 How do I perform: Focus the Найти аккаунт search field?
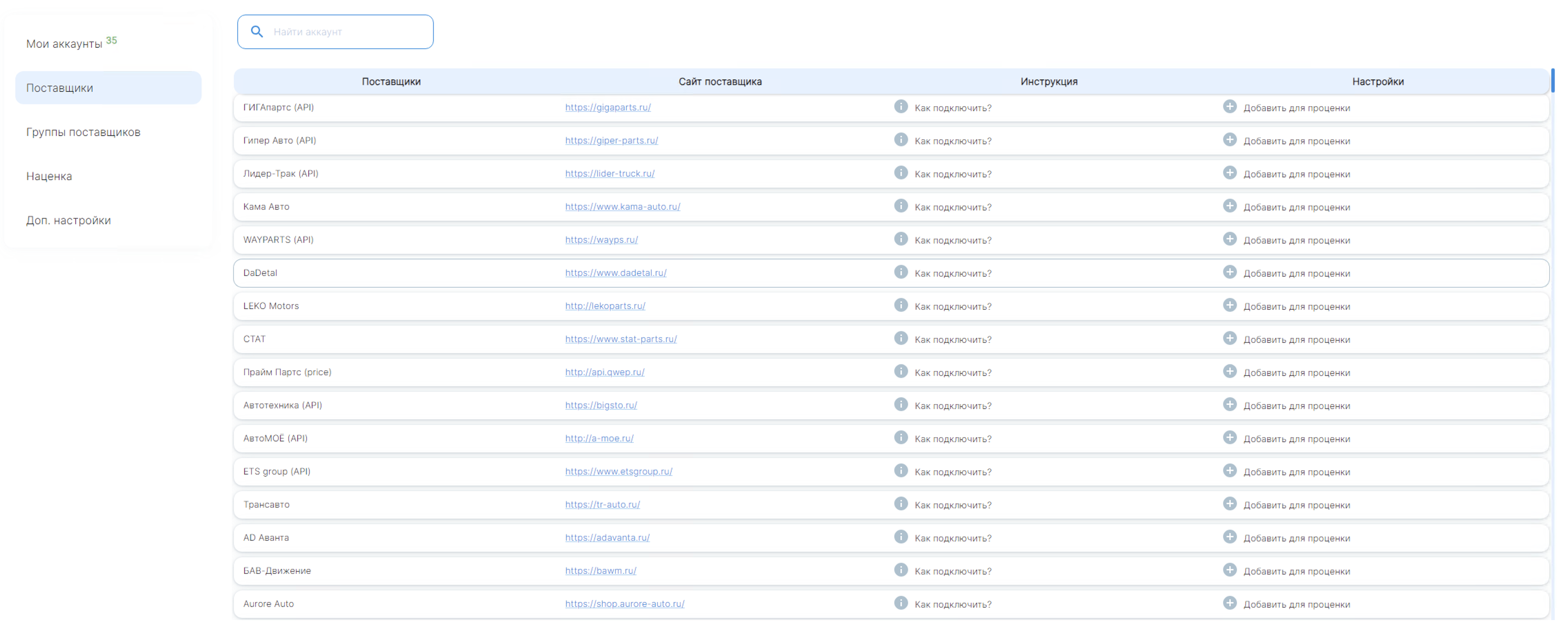click(x=335, y=32)
